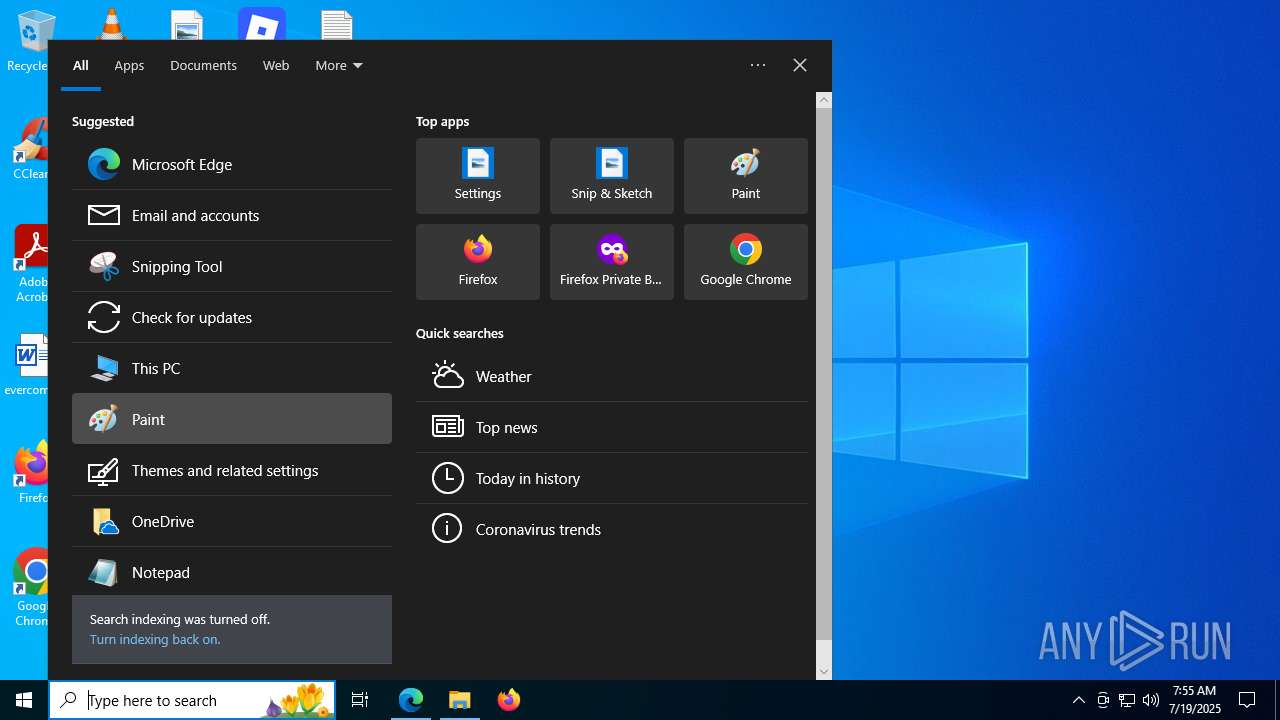Screen dimensions: 1280x720
Task: Open the volume icon in system tray
Action: [x=1151, y=700]
